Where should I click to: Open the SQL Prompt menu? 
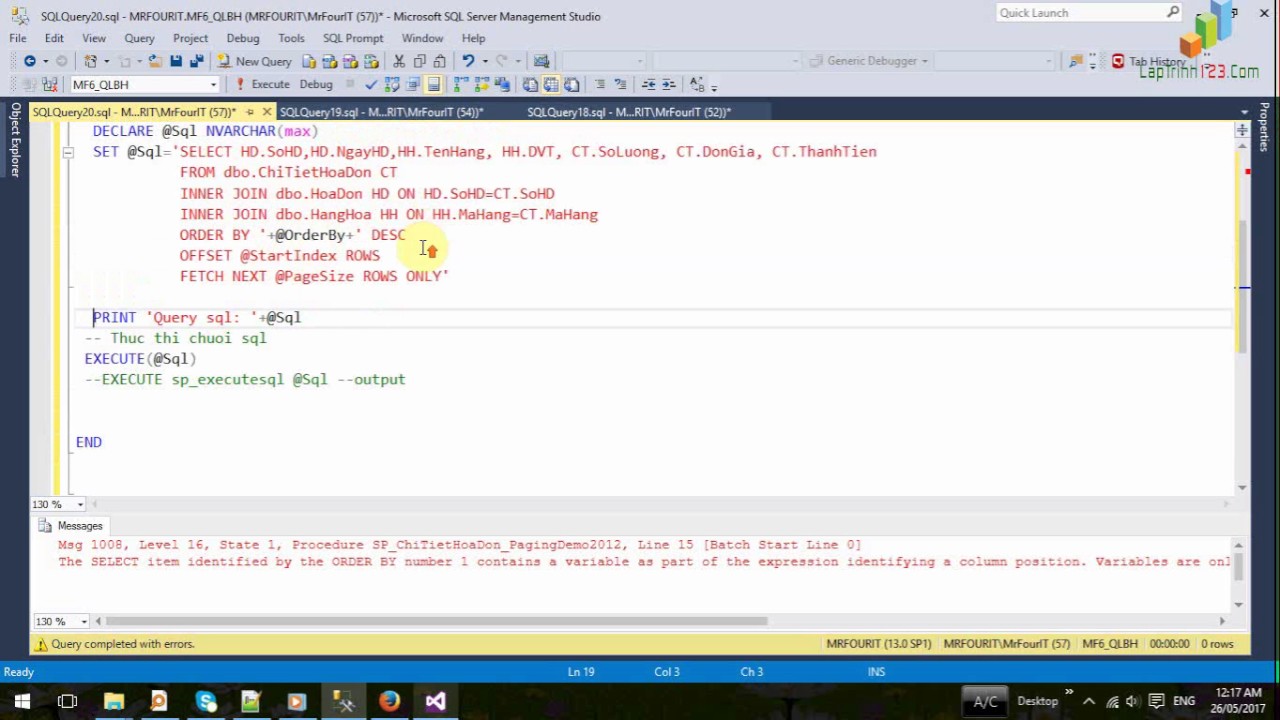[353, 38]
